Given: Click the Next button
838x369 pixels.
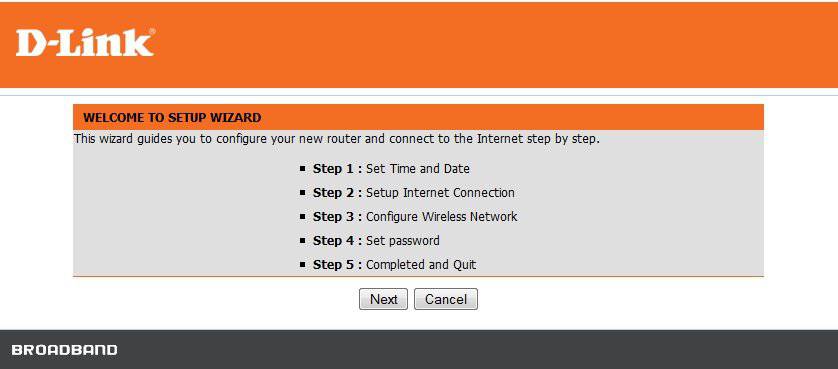Looking at the screenshot, I should coord(383,299).
